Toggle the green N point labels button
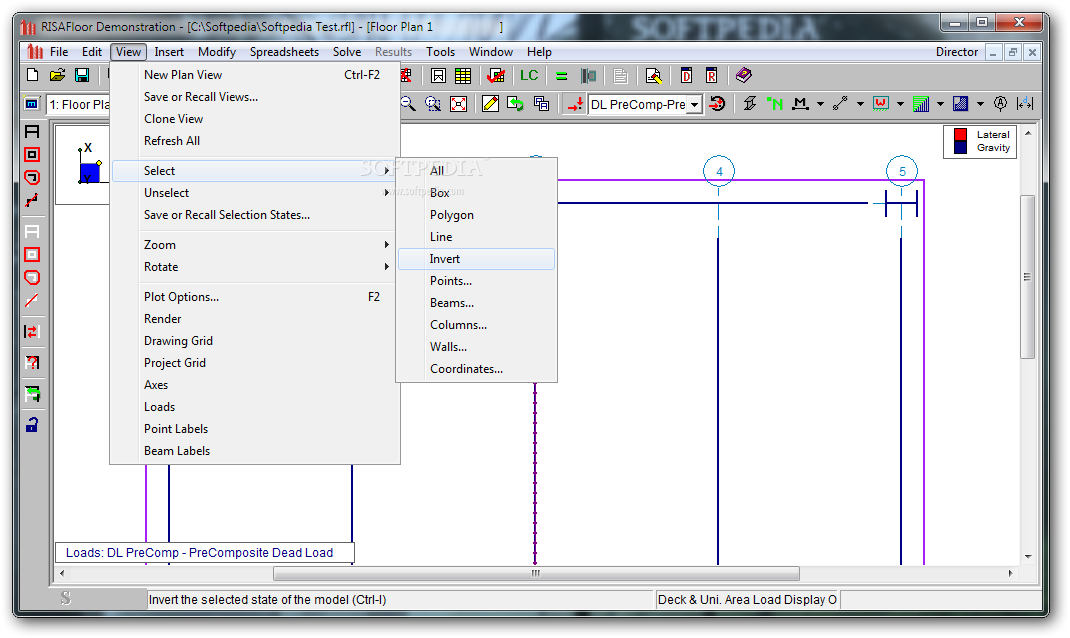1070x638 pixels. coord(775,104)
